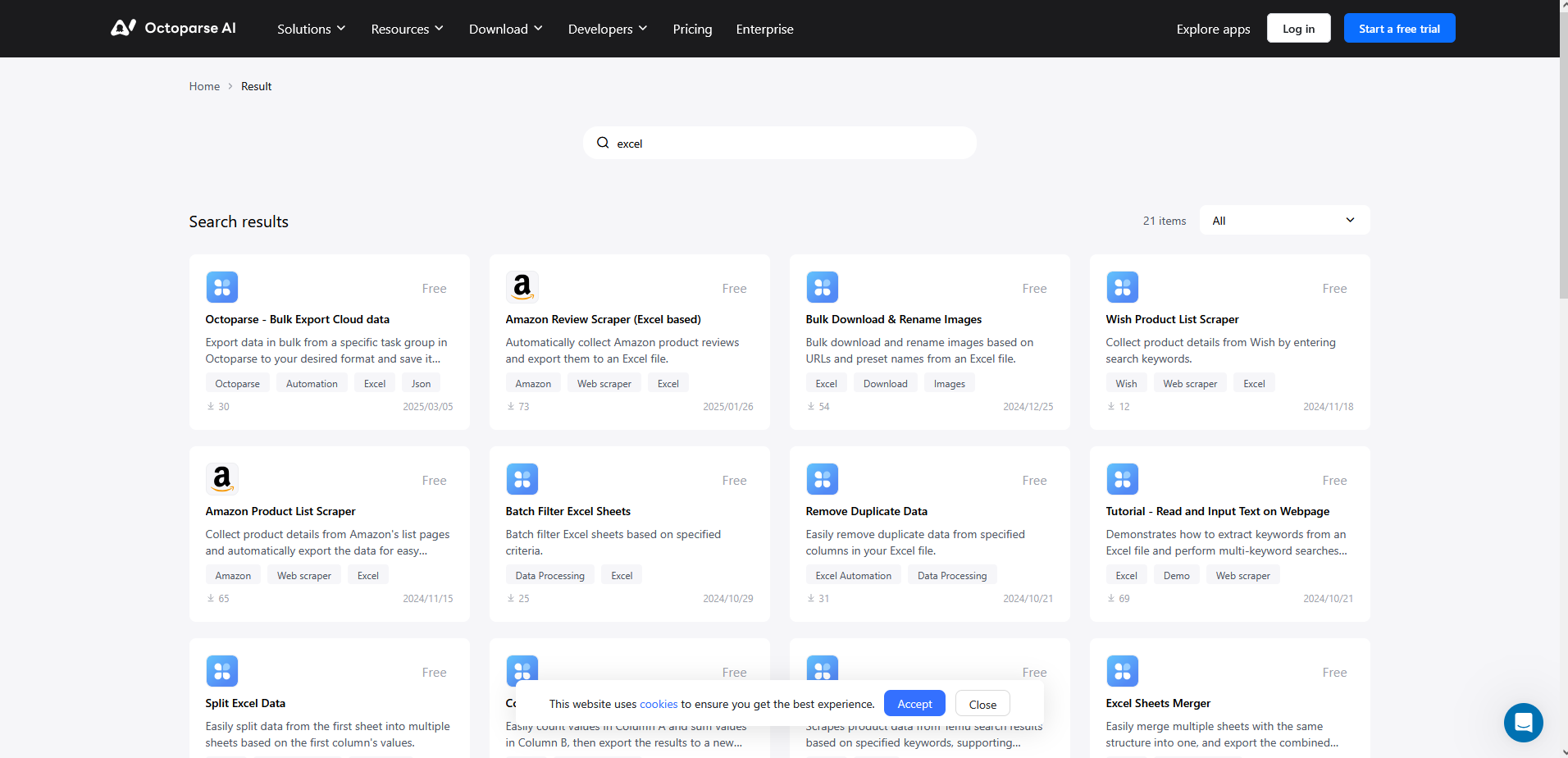Image resolution: width=1568 pixels, height=758 pixels.
Task: Click the Json tag
Action: coord(421,383)
